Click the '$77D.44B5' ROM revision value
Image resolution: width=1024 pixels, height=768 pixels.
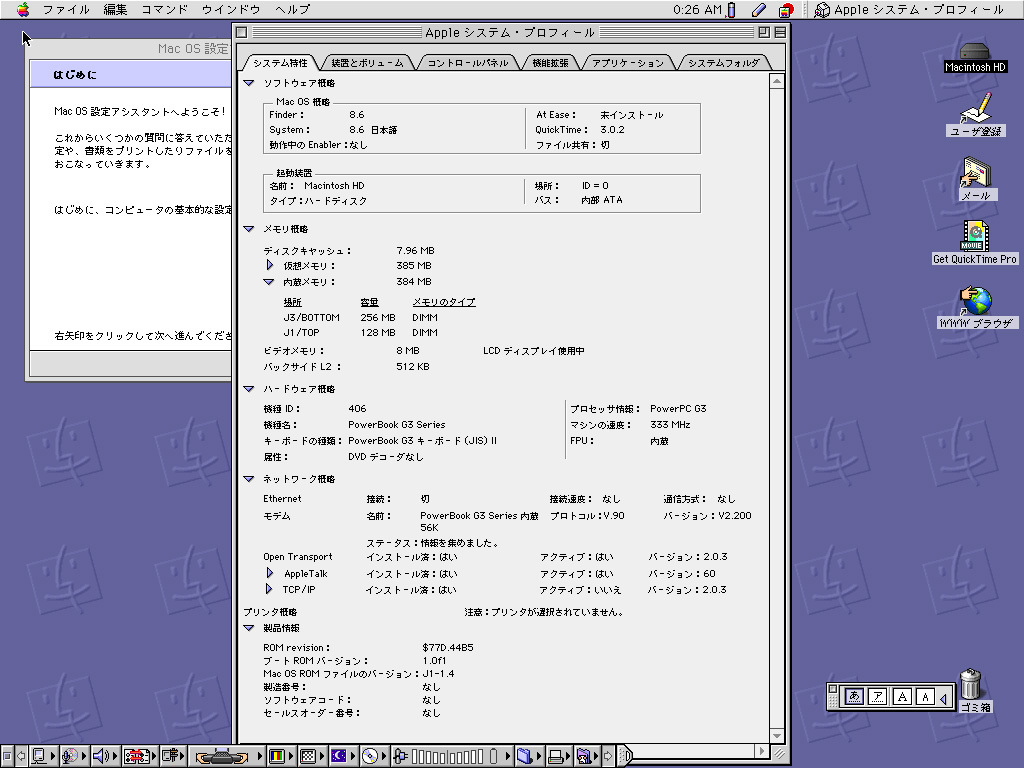pos(448,647)
